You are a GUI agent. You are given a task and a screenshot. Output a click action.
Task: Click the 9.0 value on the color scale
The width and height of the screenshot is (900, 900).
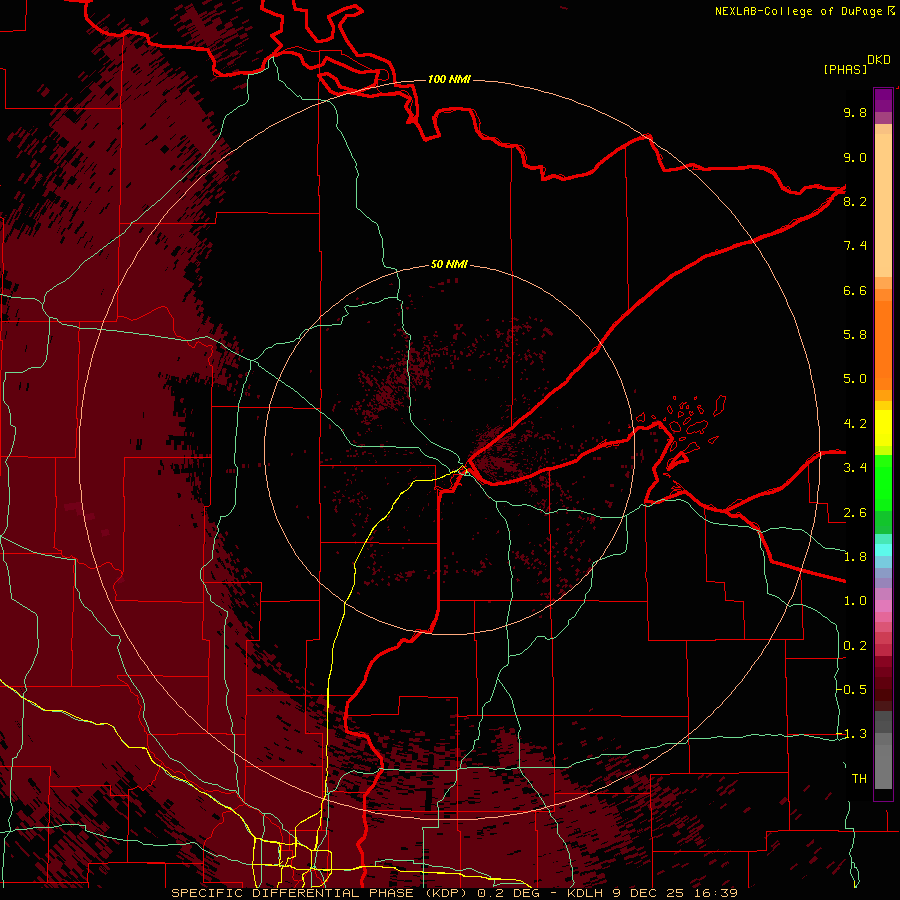(855, 157)
